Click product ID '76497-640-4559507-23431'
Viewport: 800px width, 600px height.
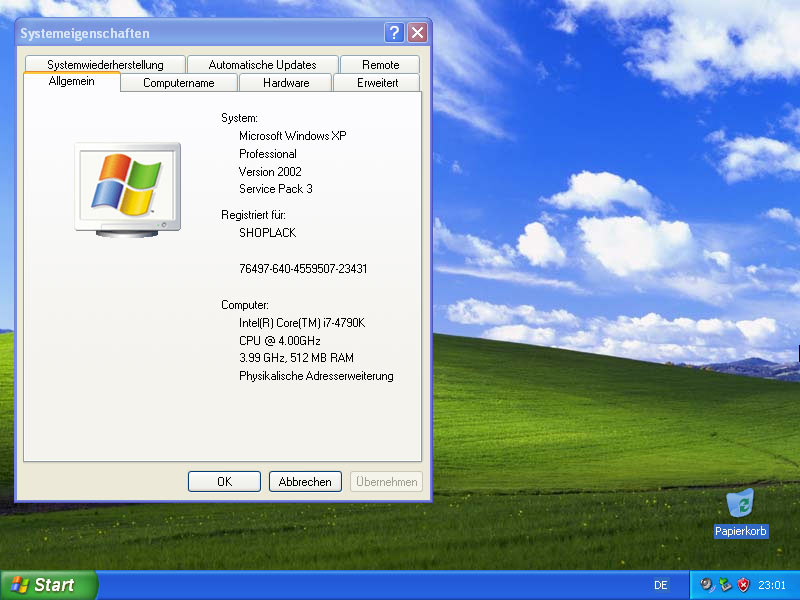pos(303,268)
